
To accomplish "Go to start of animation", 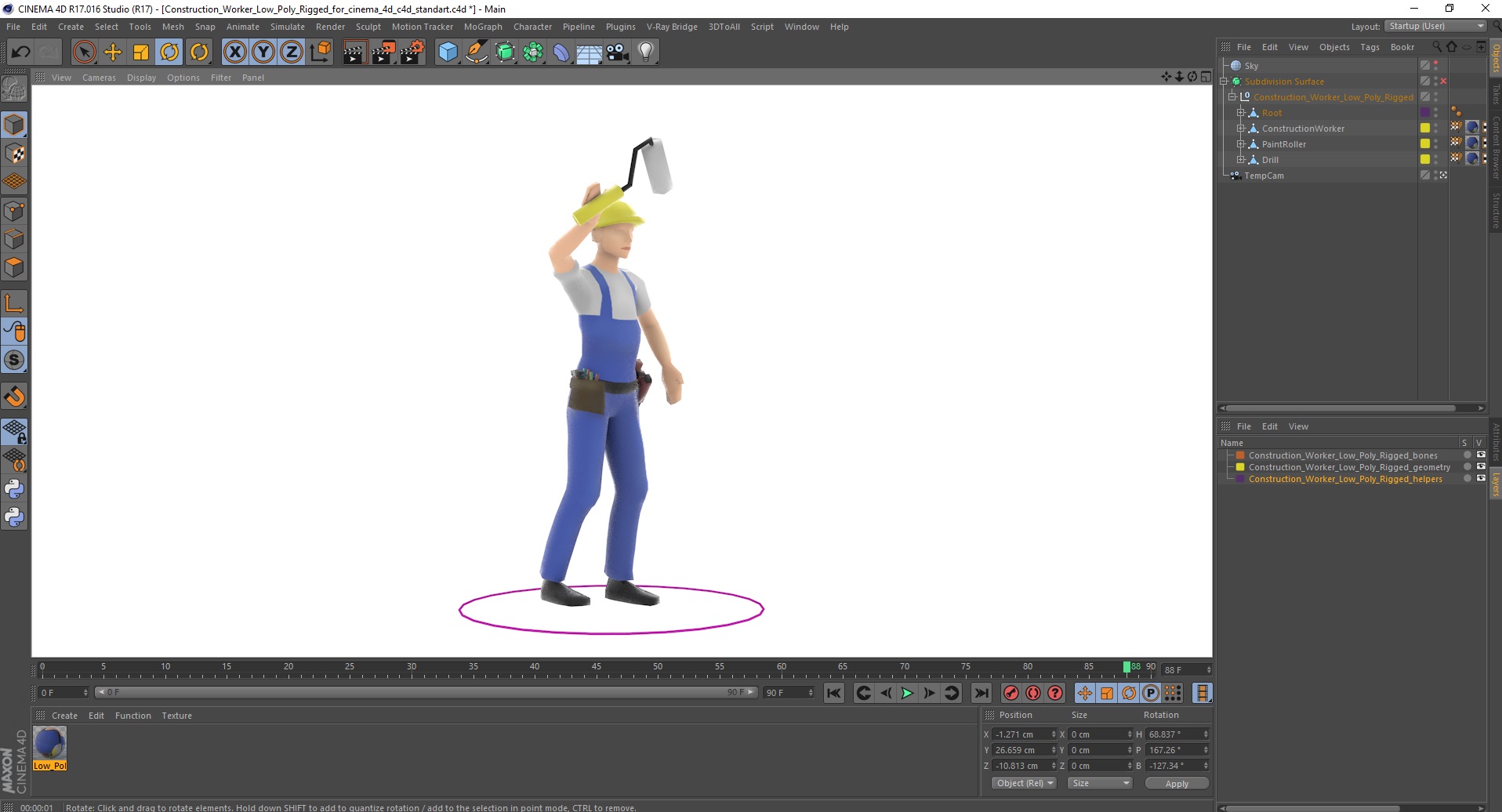I will (x=834, y=693).
